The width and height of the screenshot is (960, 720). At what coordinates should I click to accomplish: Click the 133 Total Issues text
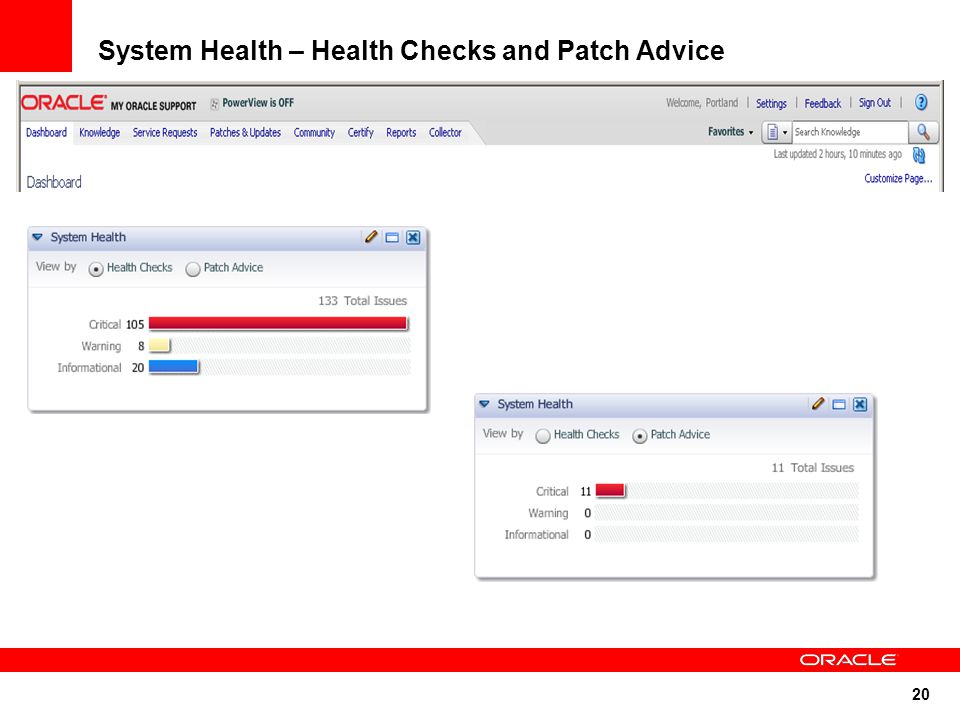click(362, 301)
